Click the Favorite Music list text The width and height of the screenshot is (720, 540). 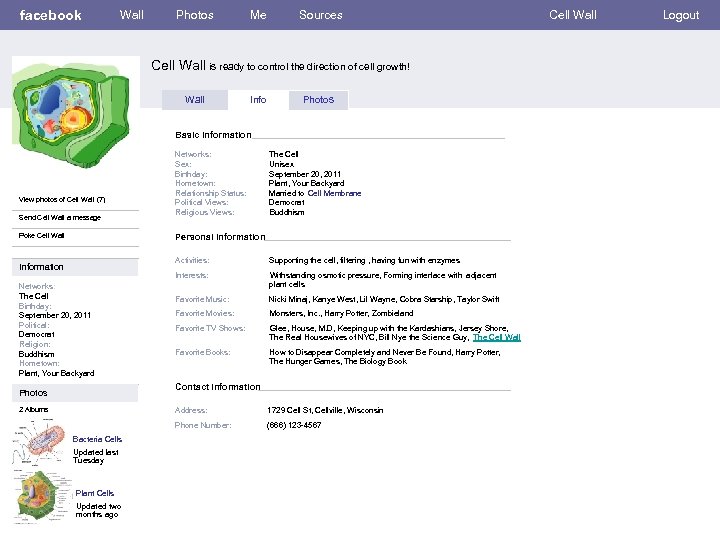click(x=384, y=299)
